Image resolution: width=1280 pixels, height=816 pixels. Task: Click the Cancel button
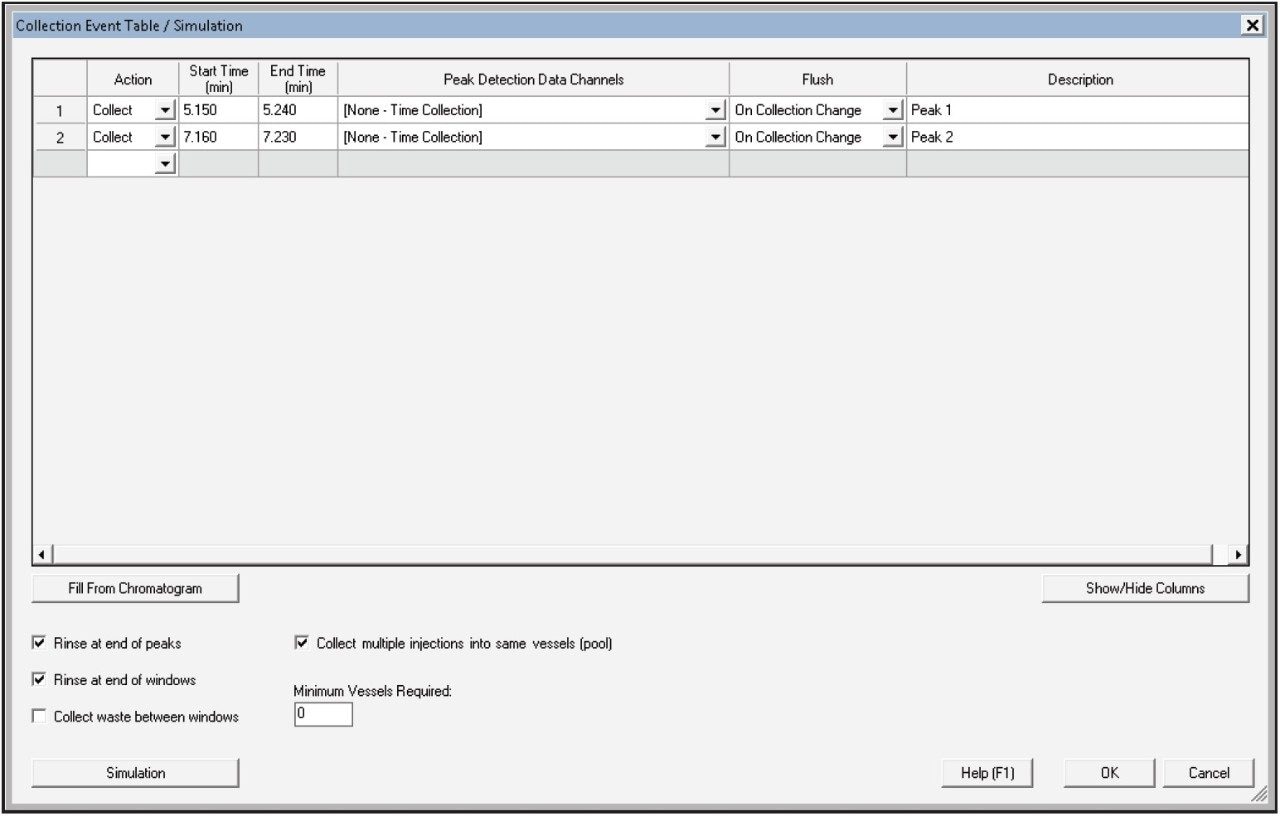click(1208, 773)
